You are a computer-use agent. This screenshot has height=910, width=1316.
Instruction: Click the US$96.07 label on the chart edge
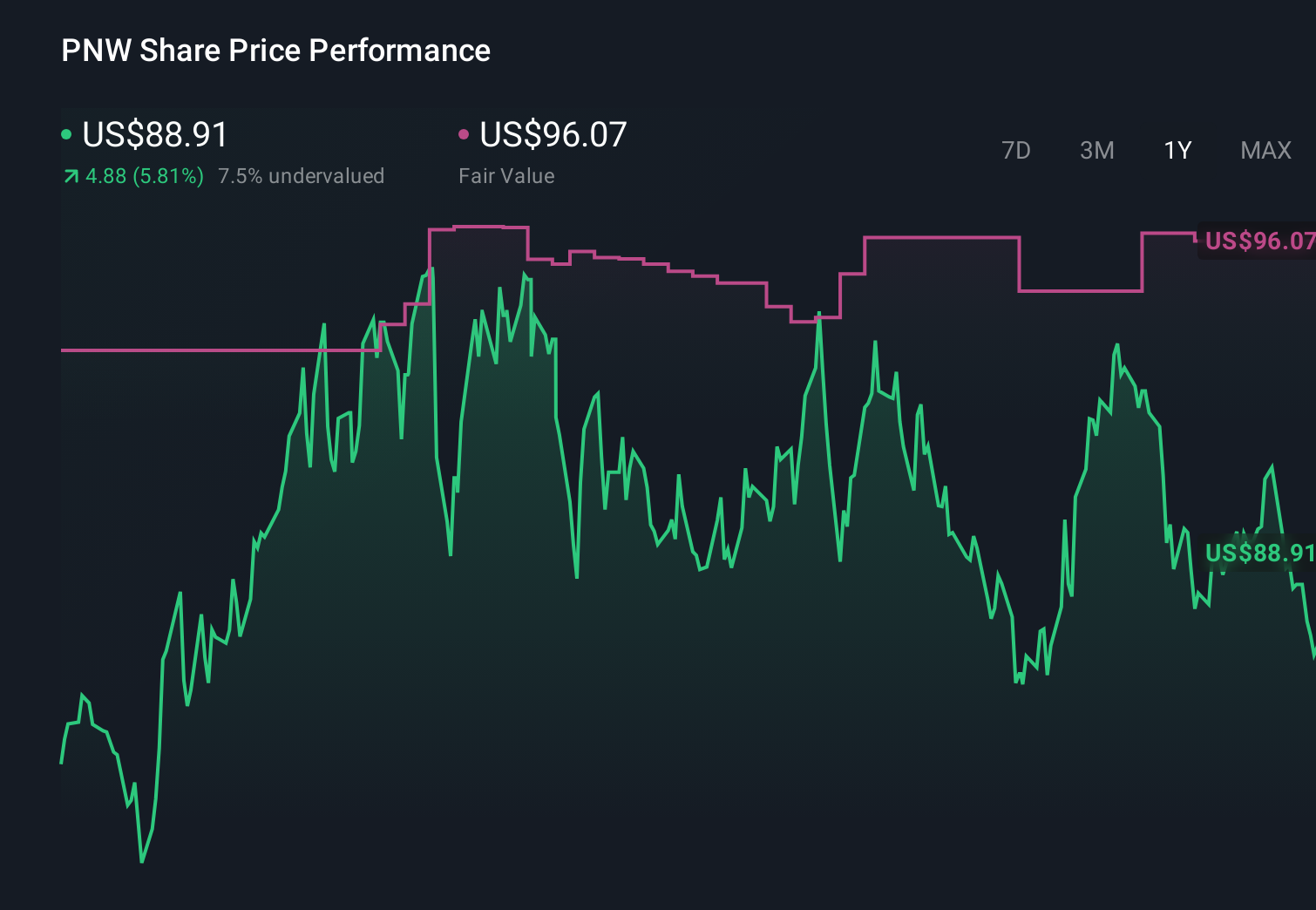(x=1258, y=241)
